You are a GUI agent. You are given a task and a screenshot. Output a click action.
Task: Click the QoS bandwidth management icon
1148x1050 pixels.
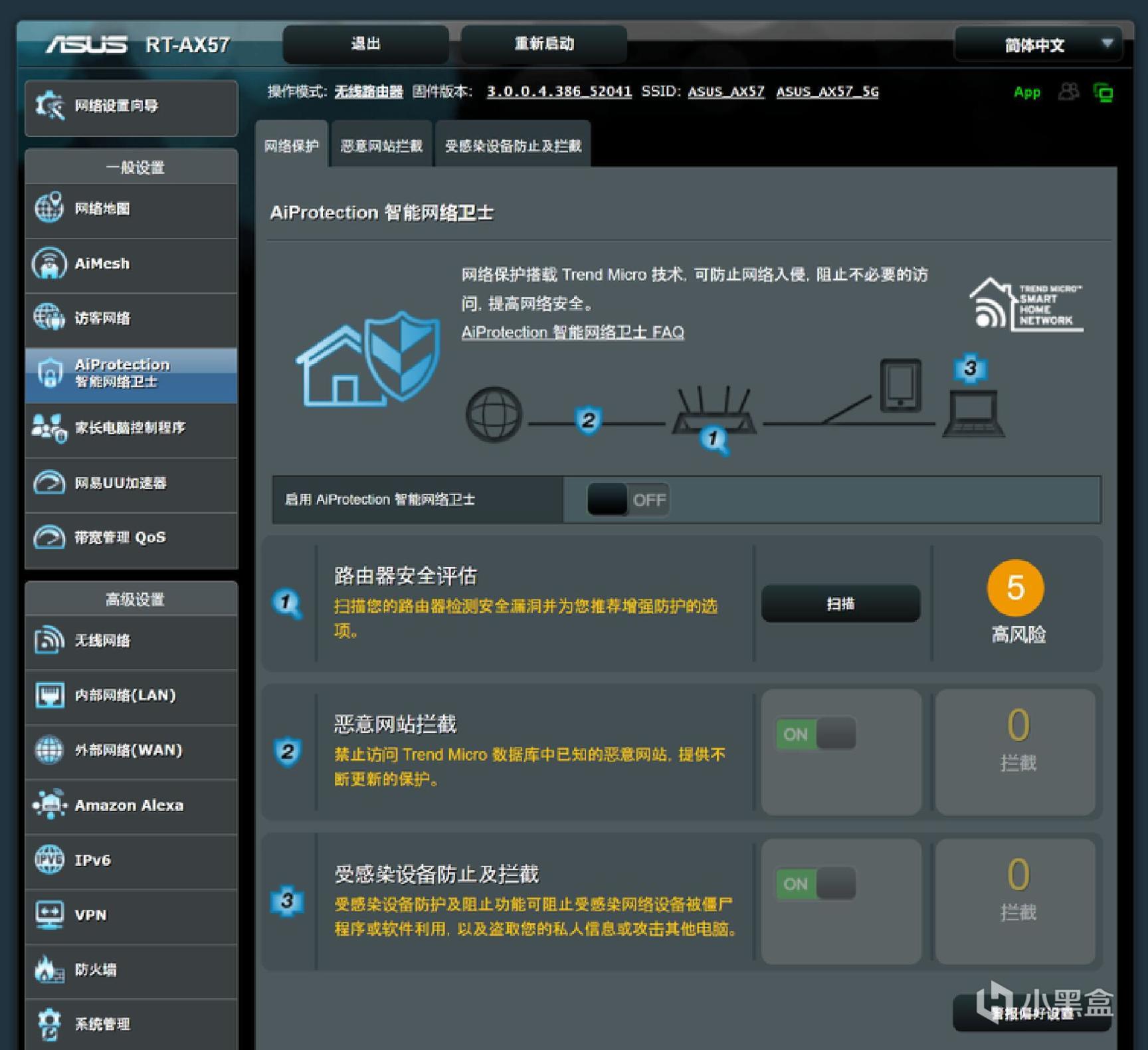pos(49,537)
